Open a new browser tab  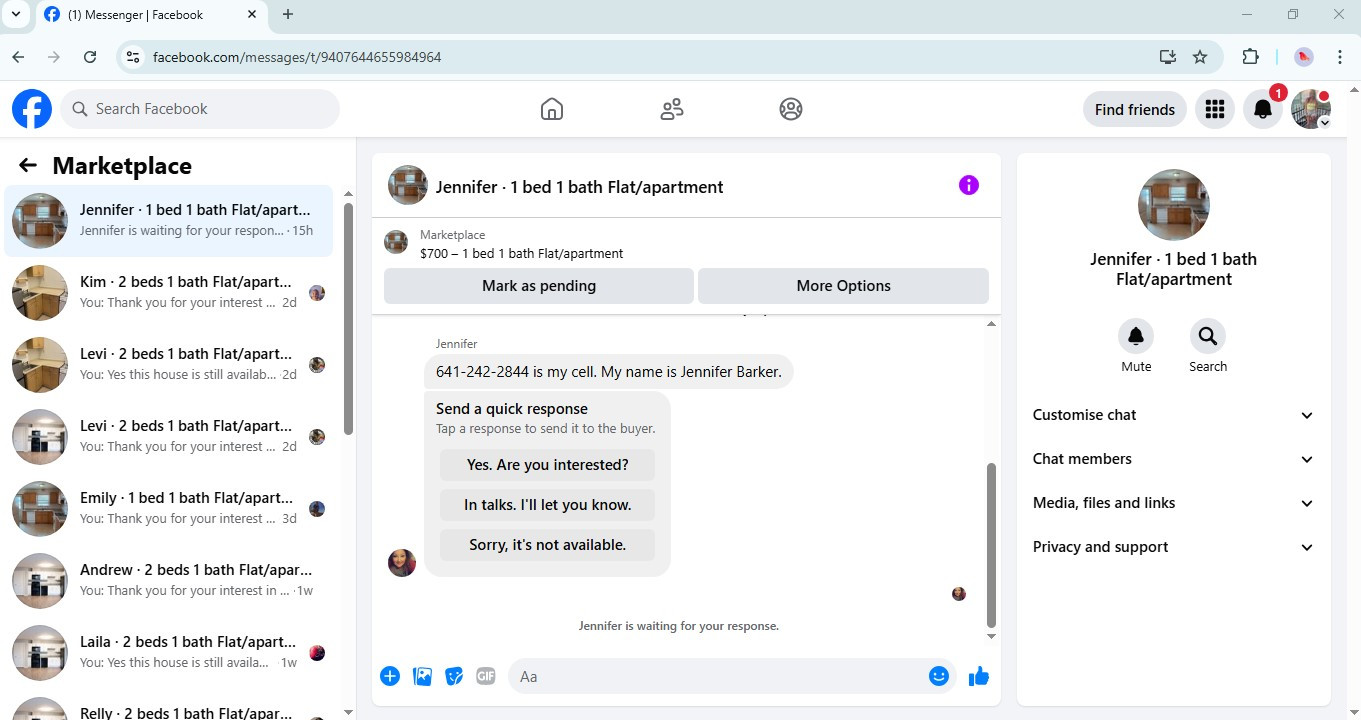click(288, 14)
